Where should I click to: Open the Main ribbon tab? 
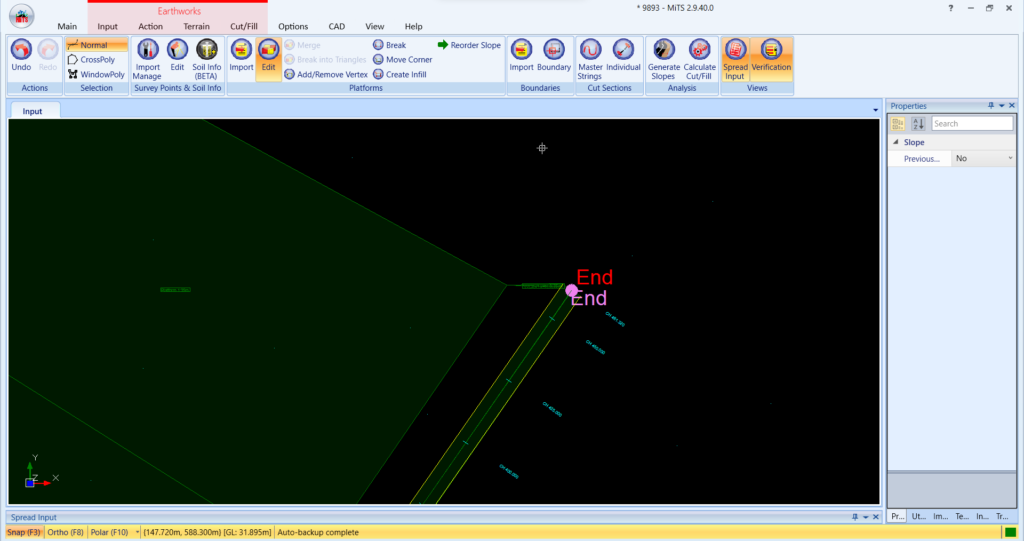click(67, 26)
